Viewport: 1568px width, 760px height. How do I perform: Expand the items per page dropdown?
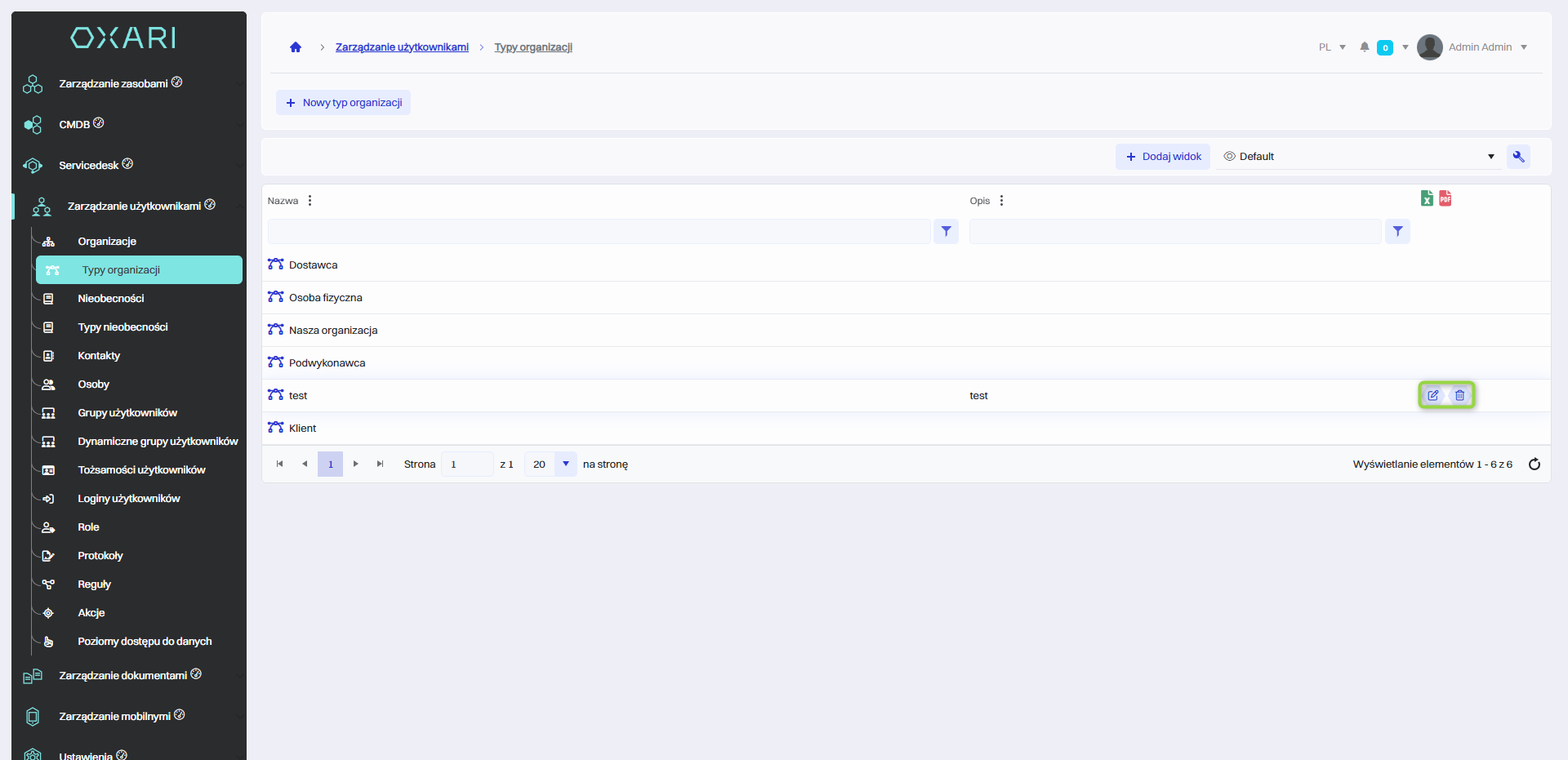click(x=565, y=464)
